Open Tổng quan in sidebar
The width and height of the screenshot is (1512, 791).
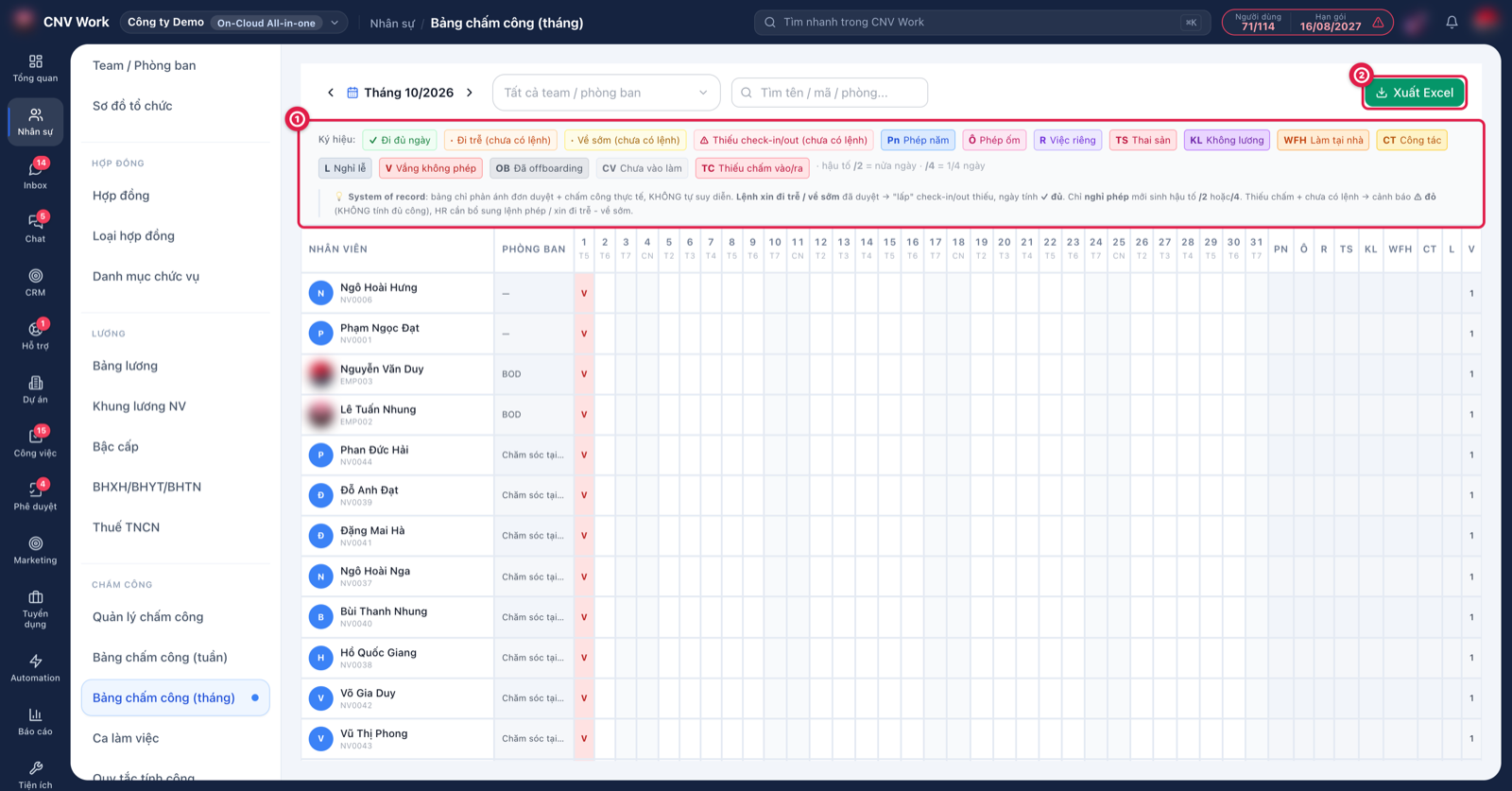(x=35, y=69)
